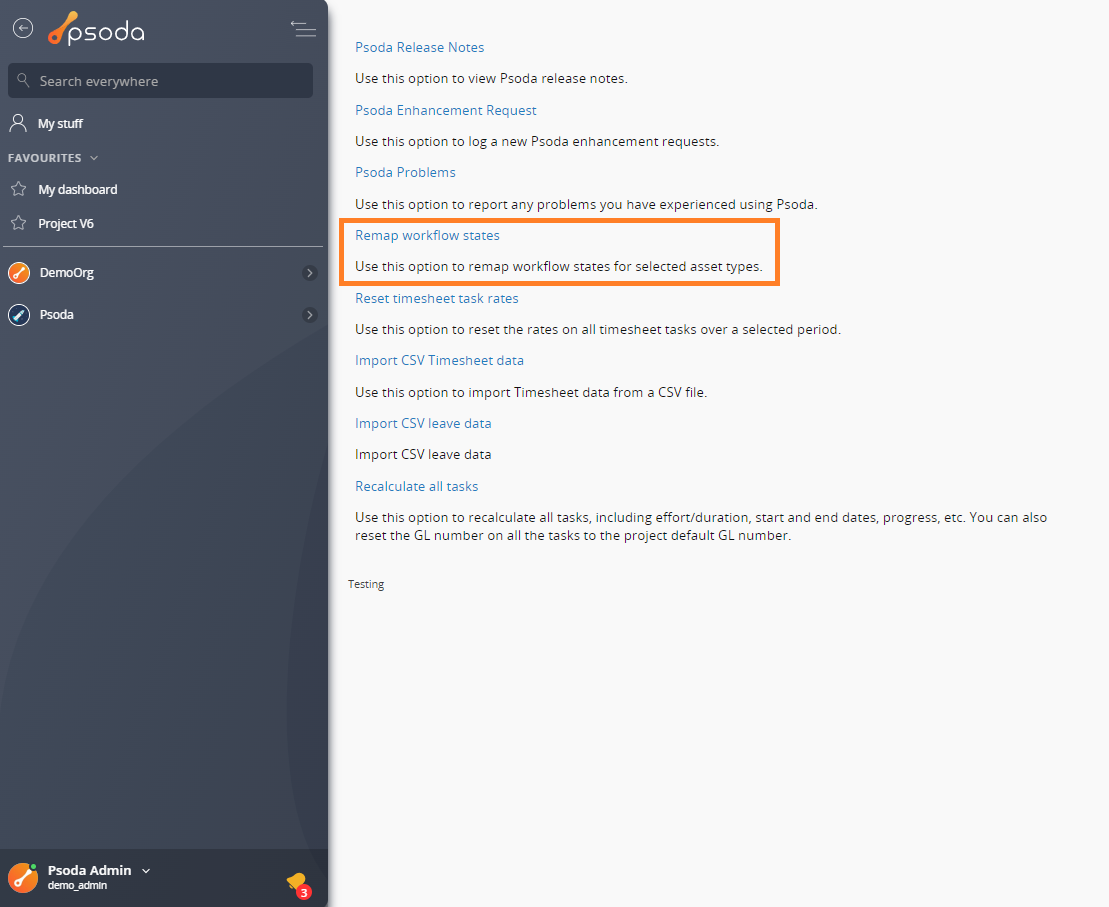Screen dimensions: 1109x907
Task: Click the plain 'Import CSV leave data' description
Action: click(423, 455)
